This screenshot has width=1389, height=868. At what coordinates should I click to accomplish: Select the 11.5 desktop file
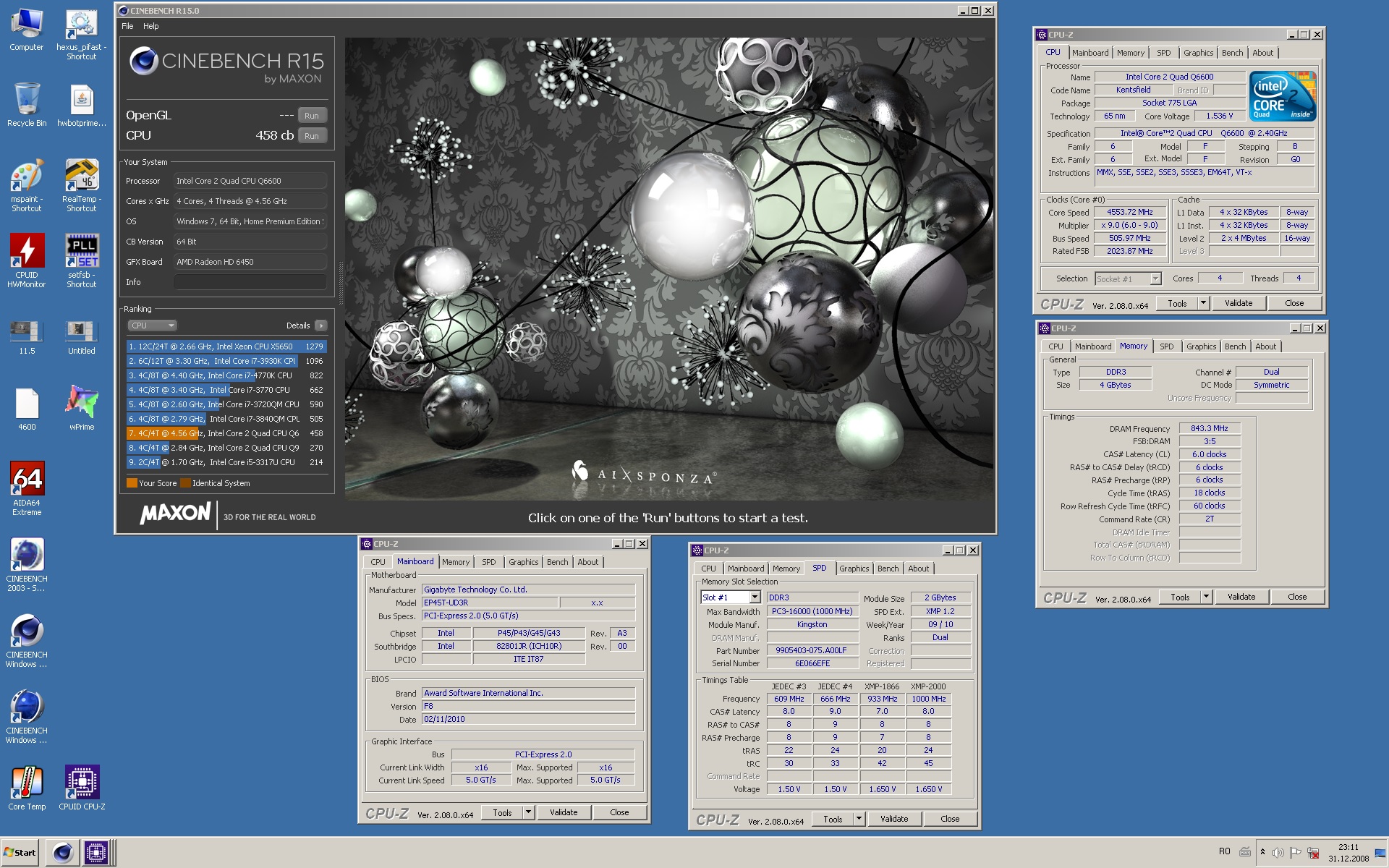pyautogui.click(x=27, y=337)
